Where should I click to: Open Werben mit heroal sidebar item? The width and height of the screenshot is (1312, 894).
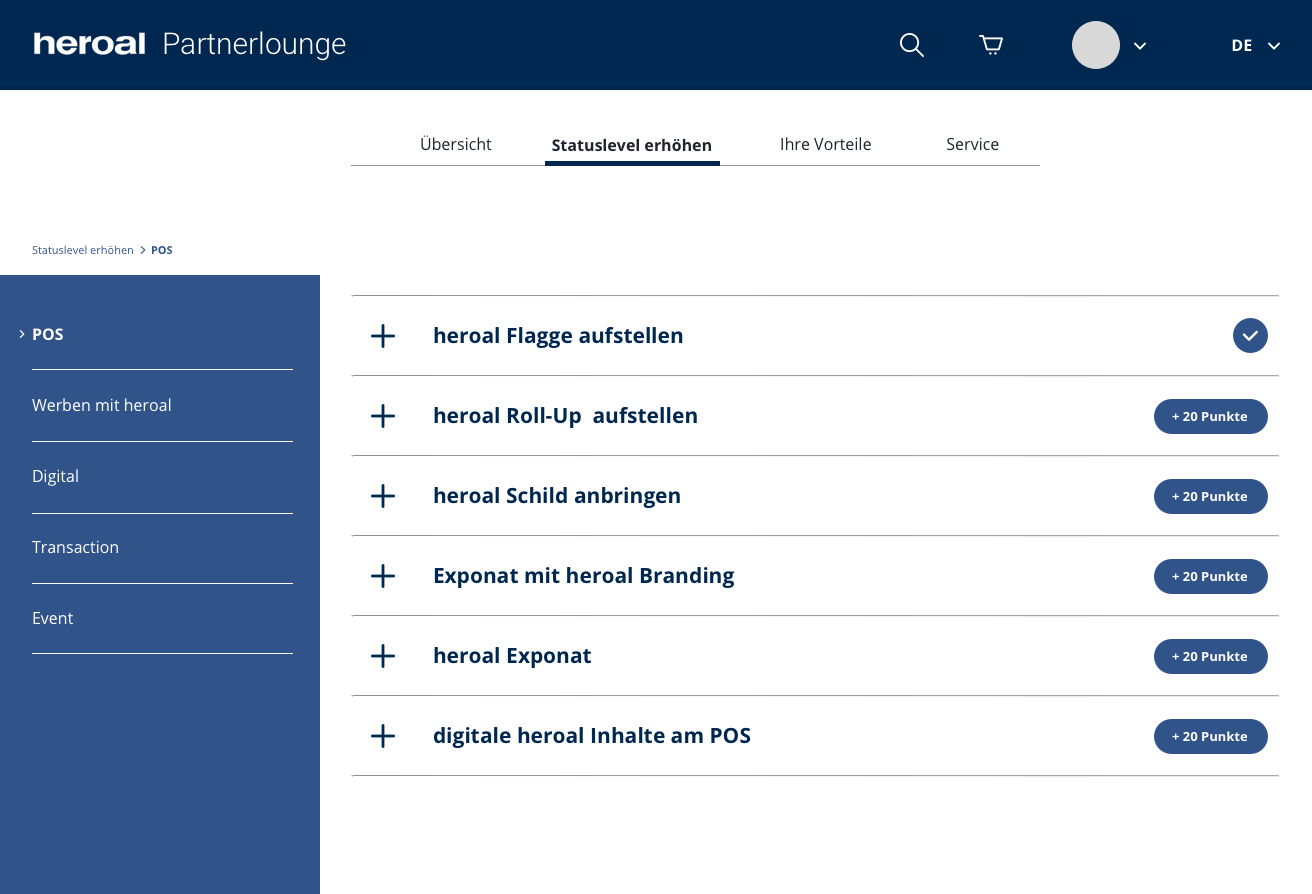pos(102,405)
